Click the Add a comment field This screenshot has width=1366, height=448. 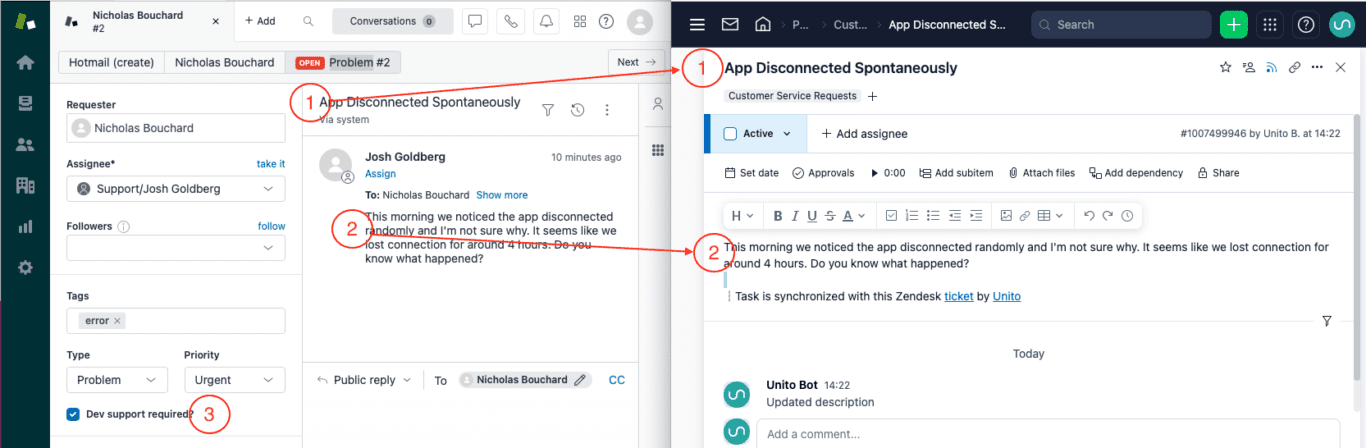coord(1052,433)
